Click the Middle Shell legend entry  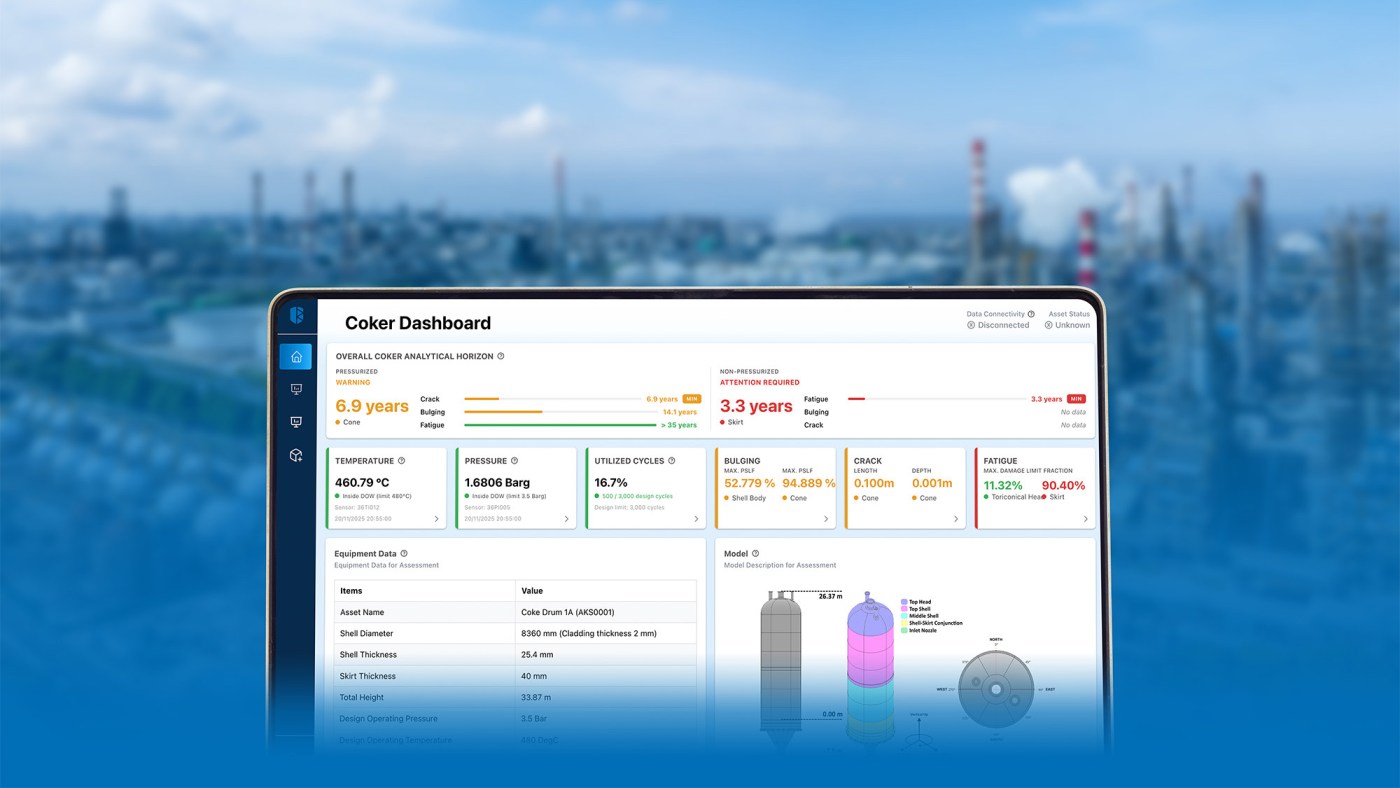pyautogui.click(x=920, y=616)
